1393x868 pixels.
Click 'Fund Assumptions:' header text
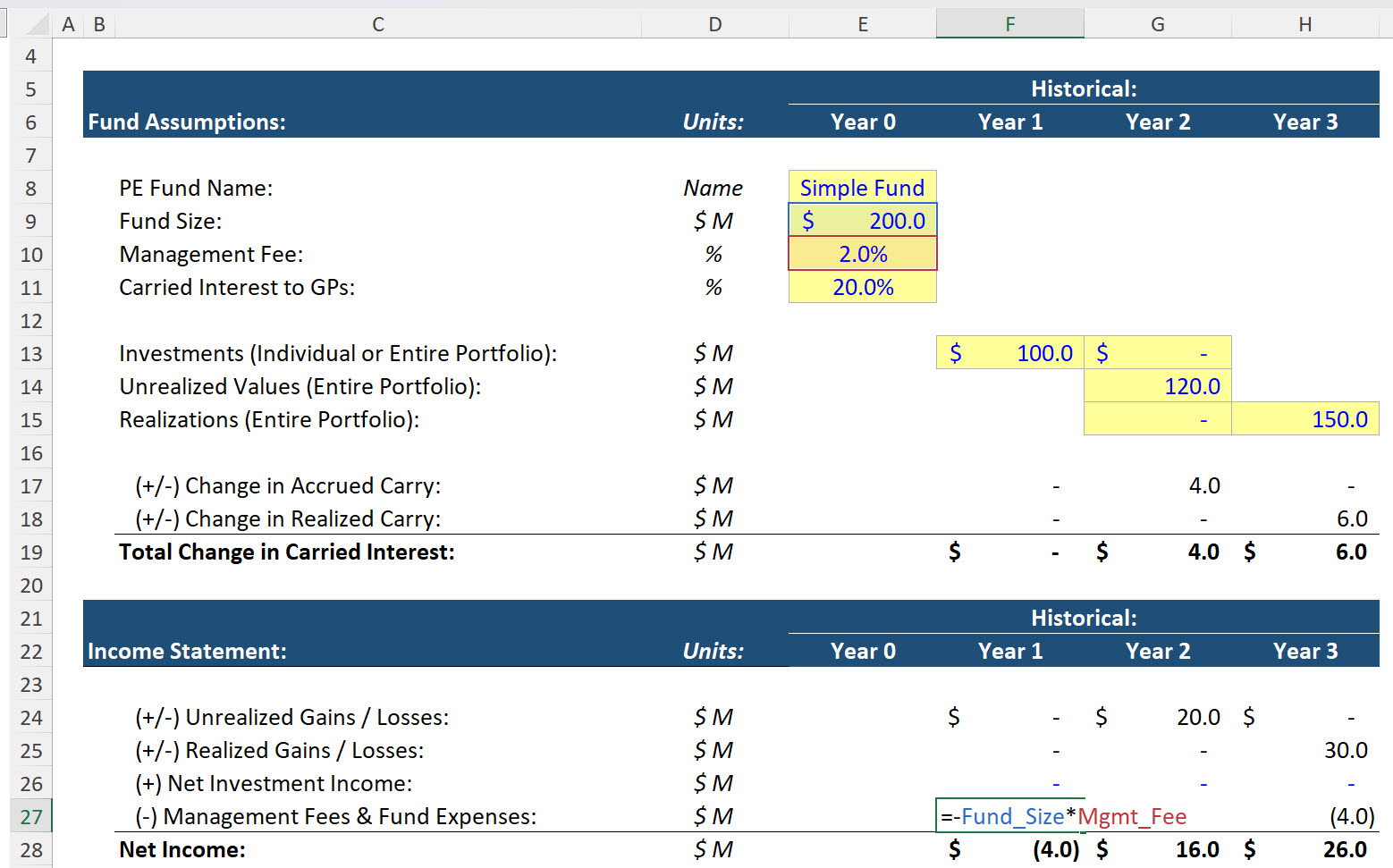click(x=187, y=122)
